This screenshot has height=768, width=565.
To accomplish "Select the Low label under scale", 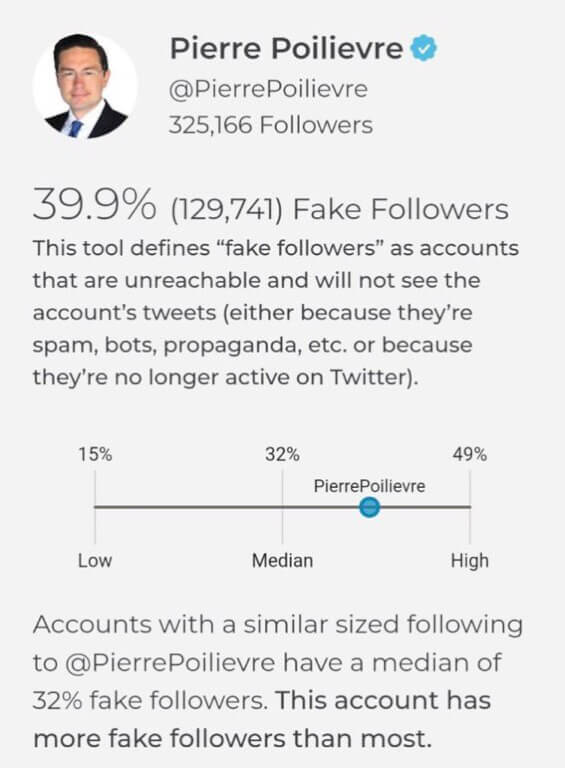I will coord(95,560).
